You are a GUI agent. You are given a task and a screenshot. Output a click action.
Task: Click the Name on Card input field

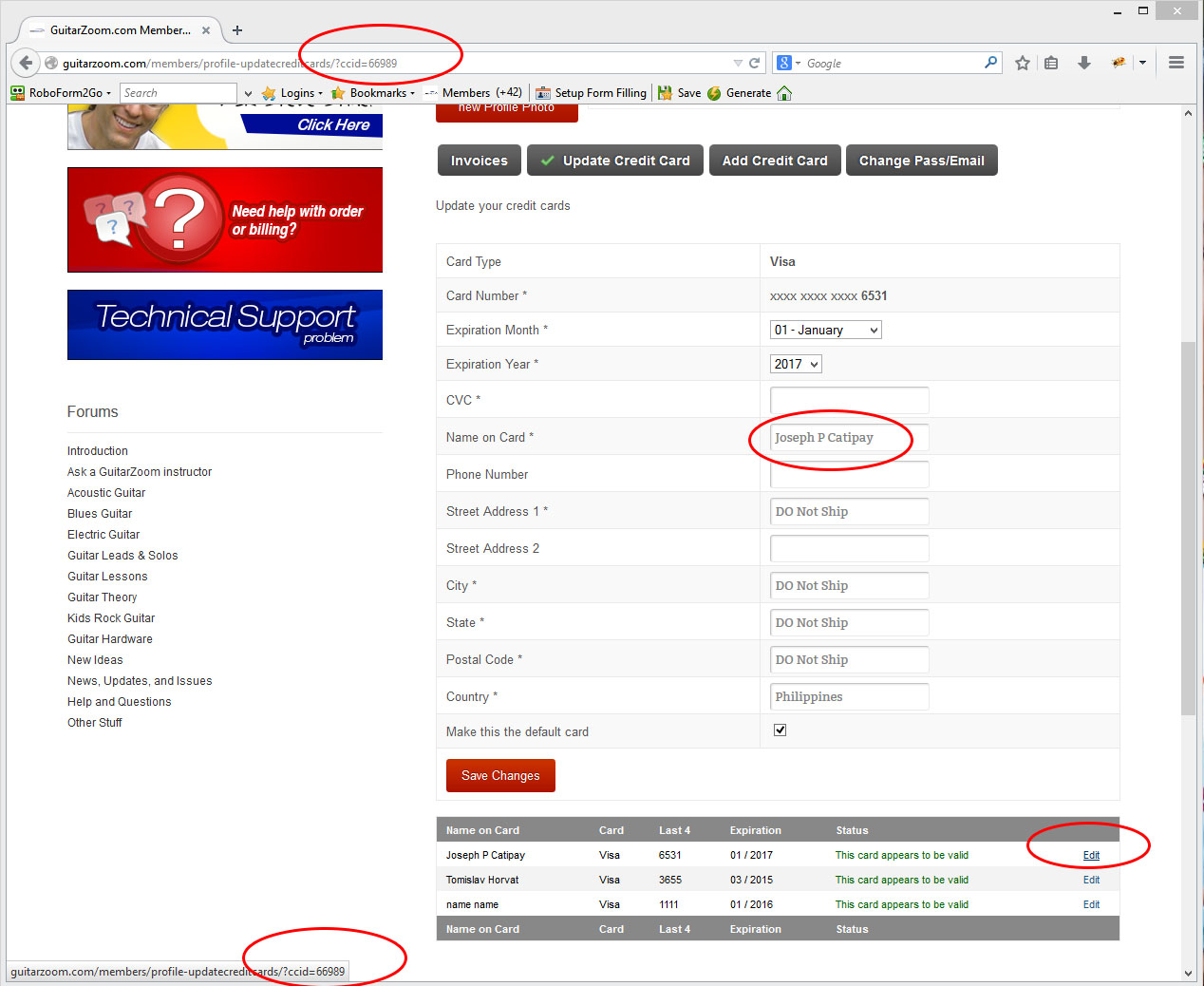pos(849,437)
